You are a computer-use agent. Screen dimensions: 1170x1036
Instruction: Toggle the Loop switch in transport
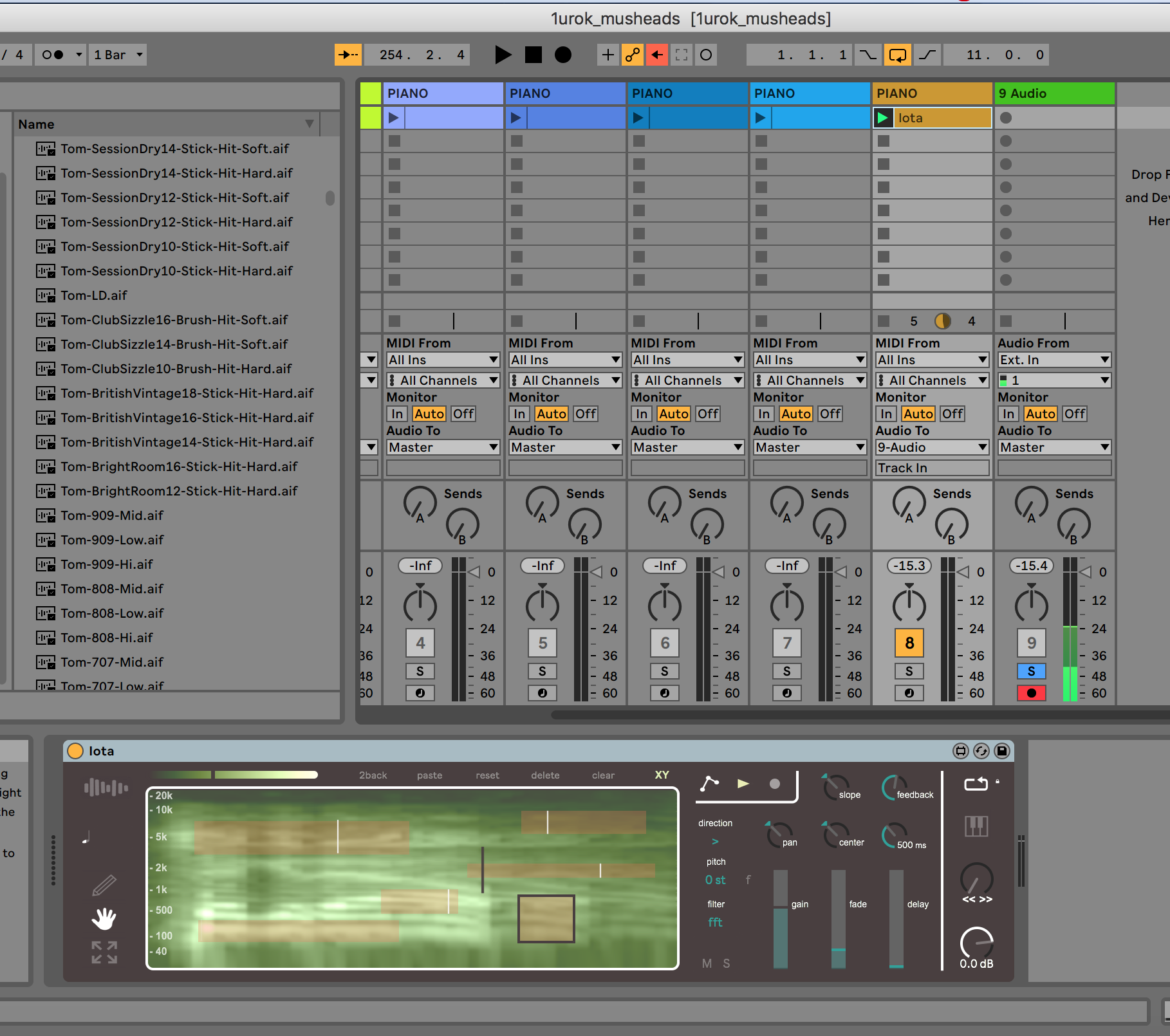click(897, 55)
